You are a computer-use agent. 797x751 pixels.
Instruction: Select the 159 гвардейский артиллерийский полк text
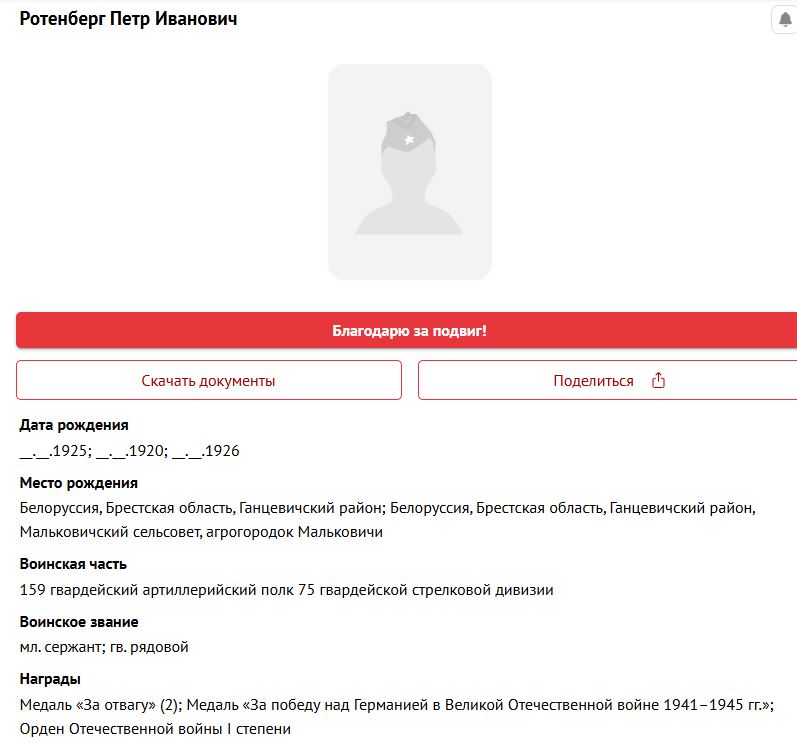[x=157, y=590]
